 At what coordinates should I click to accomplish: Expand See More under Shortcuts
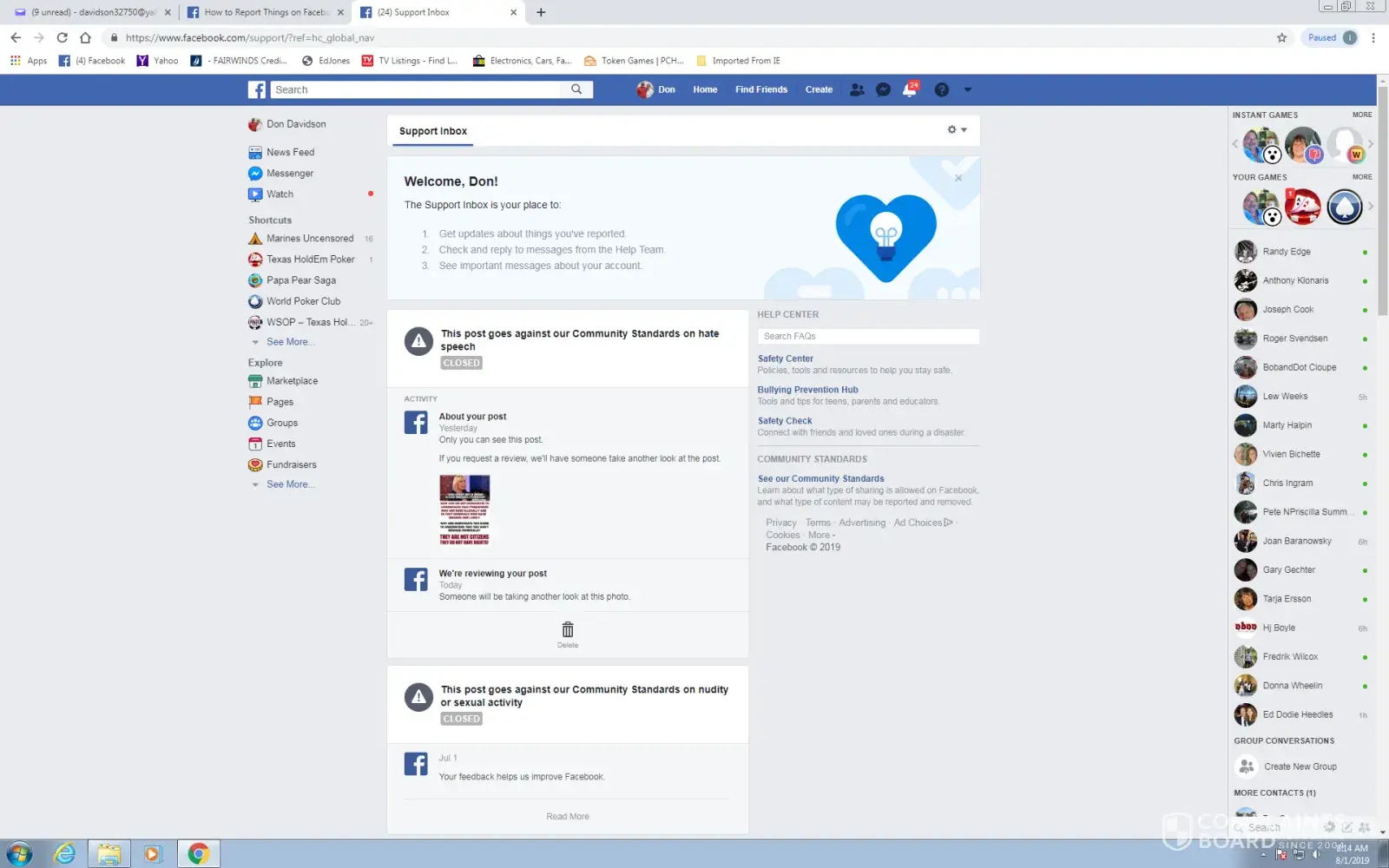pyautogui.click(x=289, y=342)
